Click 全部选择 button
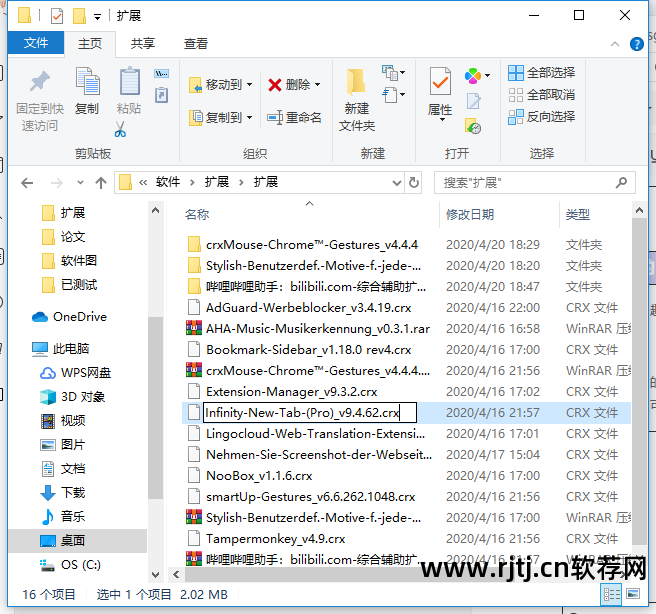 [541, 73]
